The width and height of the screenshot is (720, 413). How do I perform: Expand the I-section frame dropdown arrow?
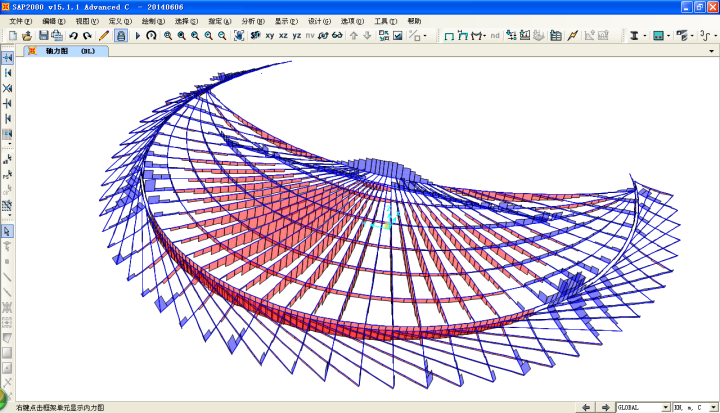(645, 35)
